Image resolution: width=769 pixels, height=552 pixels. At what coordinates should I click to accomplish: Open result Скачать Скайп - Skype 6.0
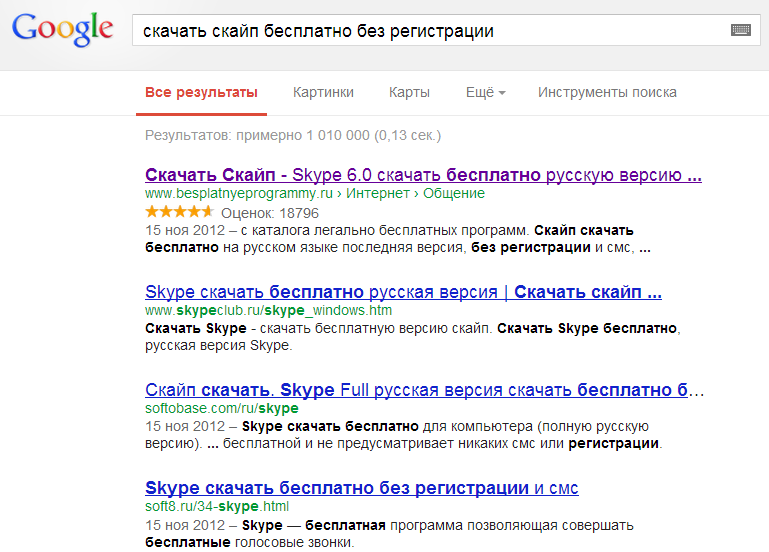pos(423,175)
